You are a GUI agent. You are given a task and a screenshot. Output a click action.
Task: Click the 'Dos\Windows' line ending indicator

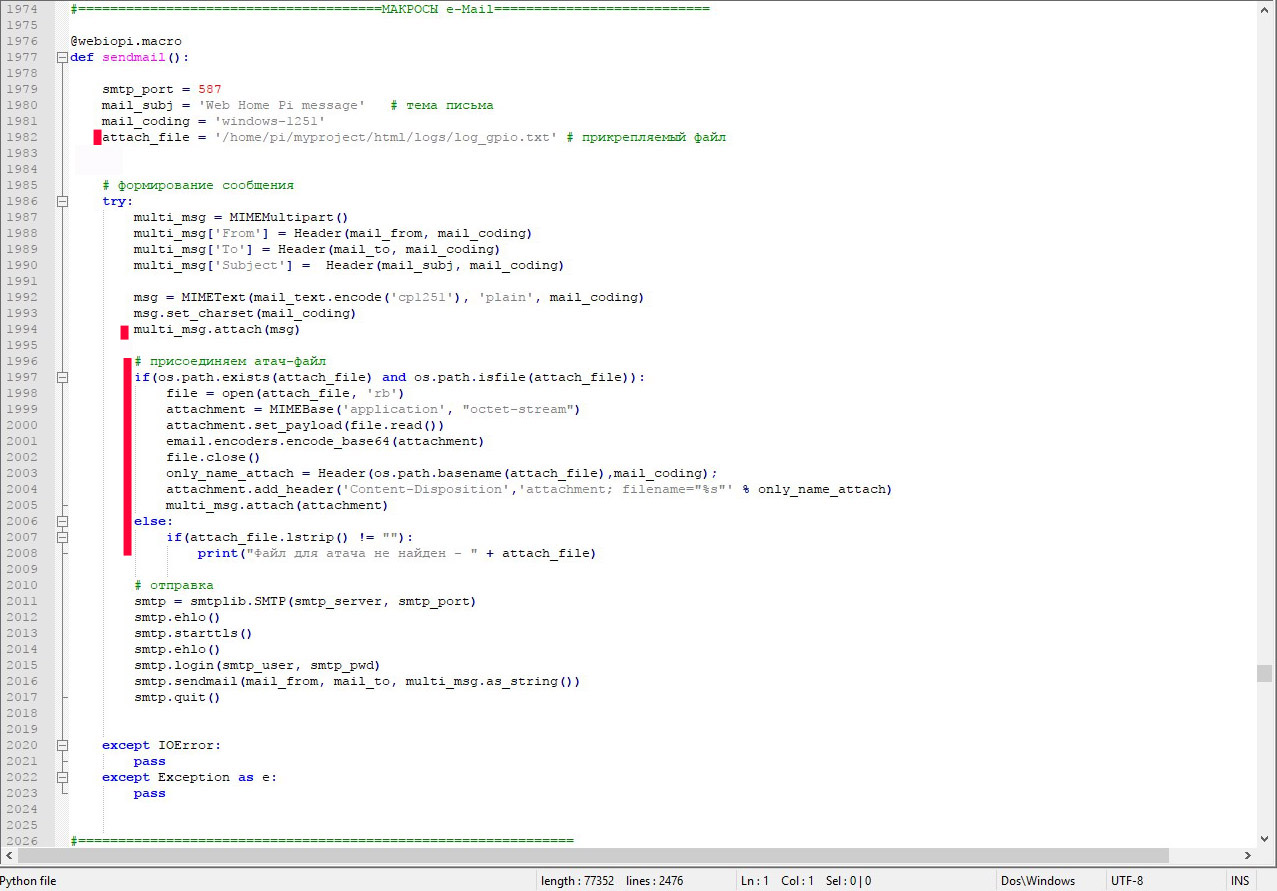pos(1038,881)
